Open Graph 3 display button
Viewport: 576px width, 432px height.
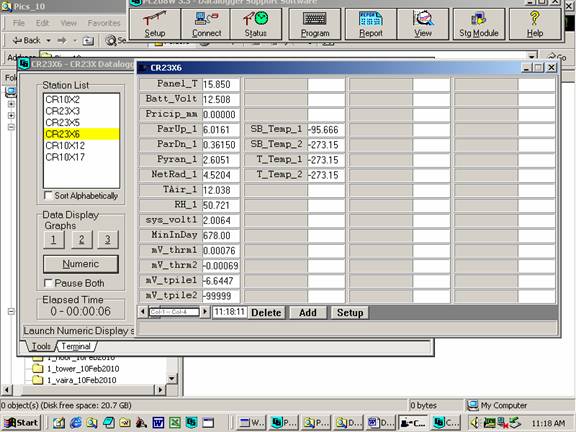pyautogui.click(x=108, y=240)
